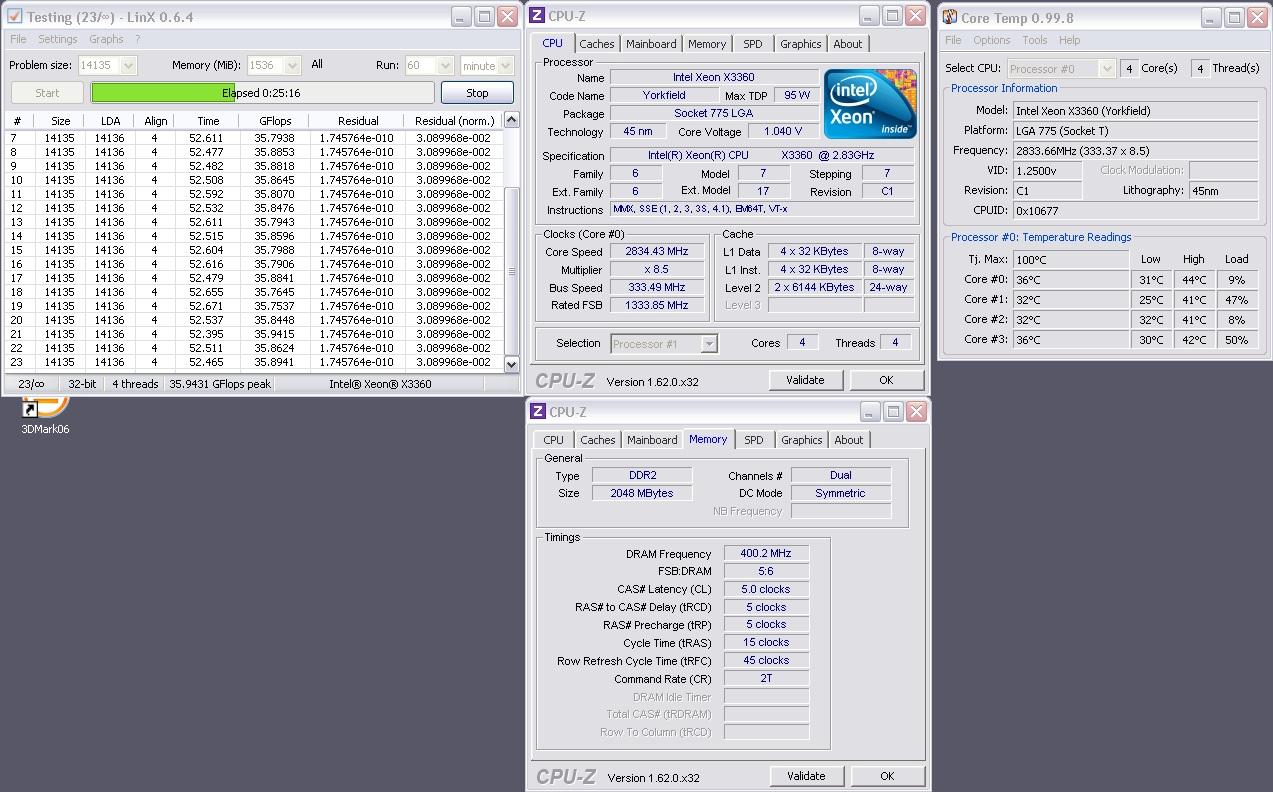Click the Core Temp title bar icon
1273x792 pixels.
point(949,16)
